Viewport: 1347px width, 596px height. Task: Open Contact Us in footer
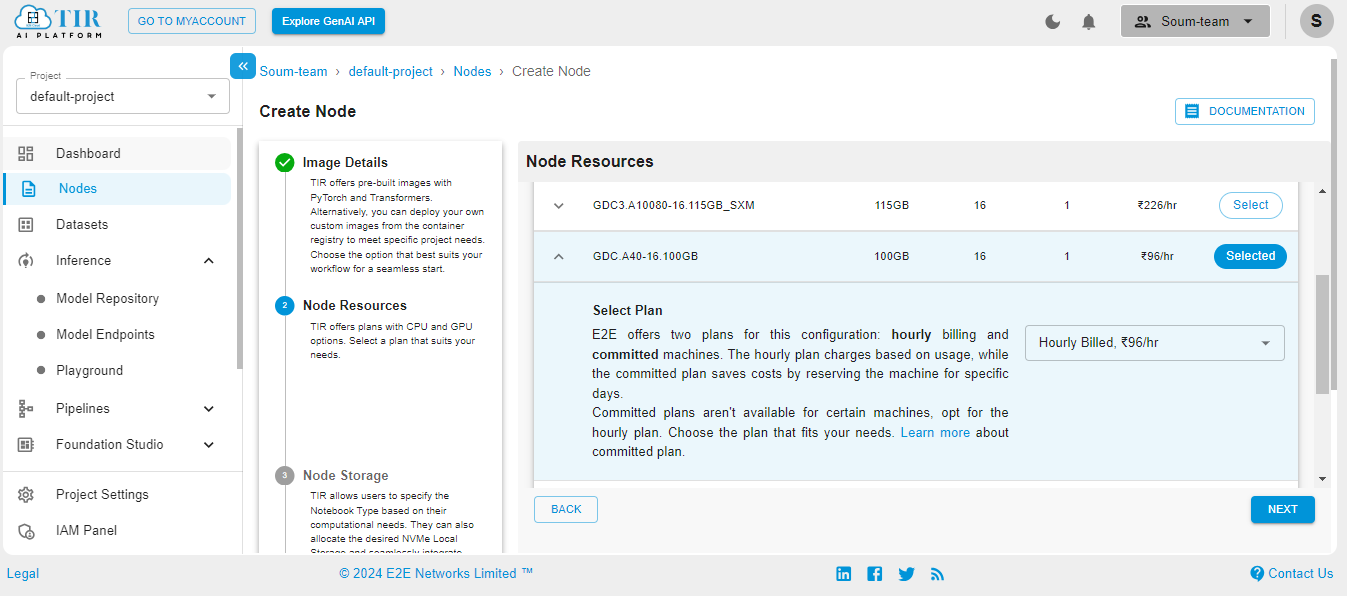pyautogui.click(x=1292, y=574)
